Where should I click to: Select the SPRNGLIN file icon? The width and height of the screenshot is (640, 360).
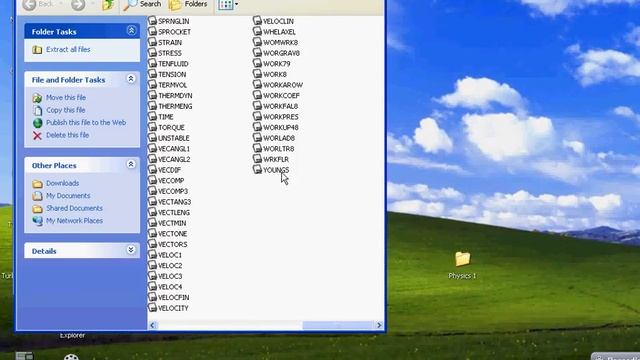152,20
